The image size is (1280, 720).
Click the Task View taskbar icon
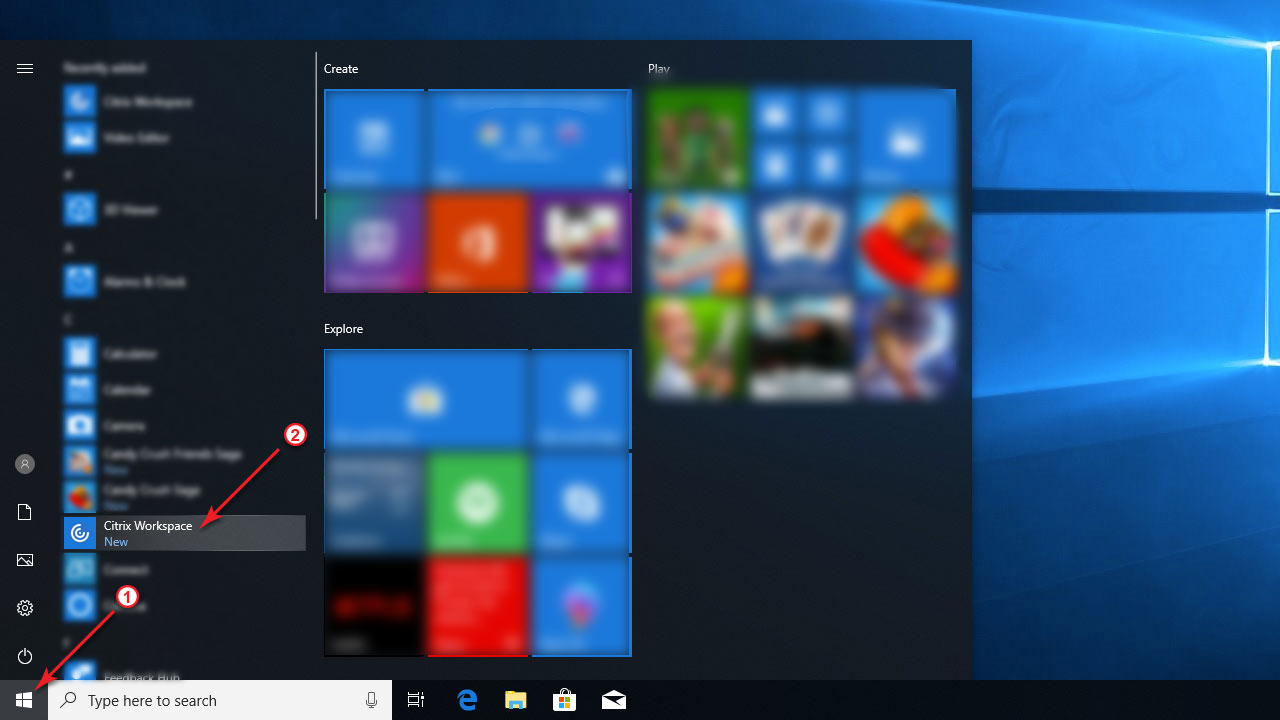coord(415,700)
